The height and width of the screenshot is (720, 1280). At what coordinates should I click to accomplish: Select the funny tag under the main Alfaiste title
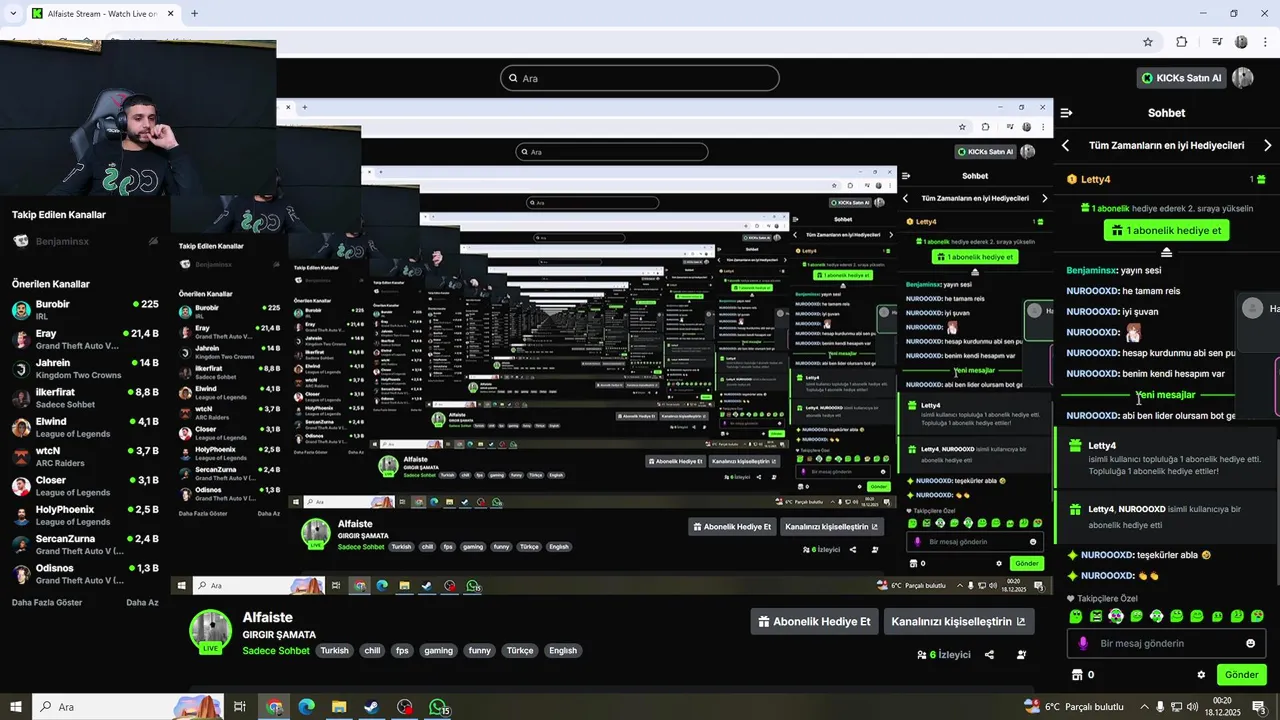480,650
